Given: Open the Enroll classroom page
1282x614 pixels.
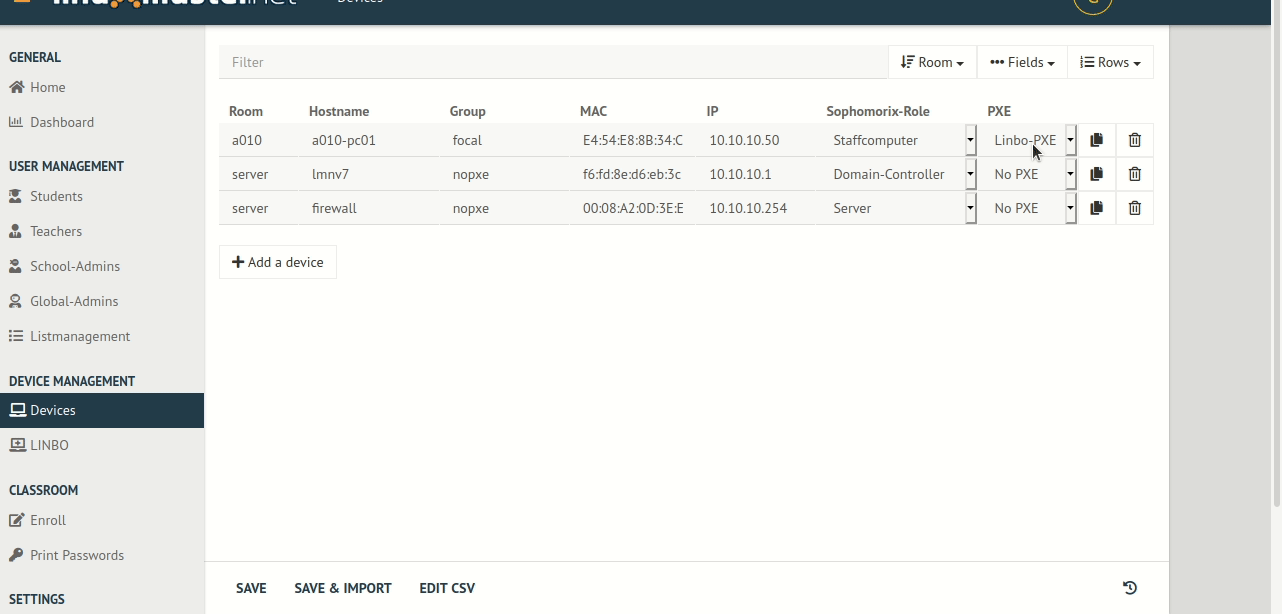Looking at the screenshot, I should coord(47,520).
